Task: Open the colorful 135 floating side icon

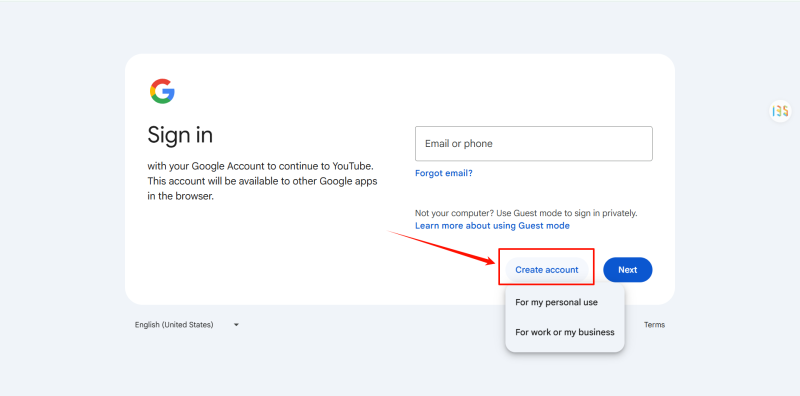Action: (x=780, y=111)
